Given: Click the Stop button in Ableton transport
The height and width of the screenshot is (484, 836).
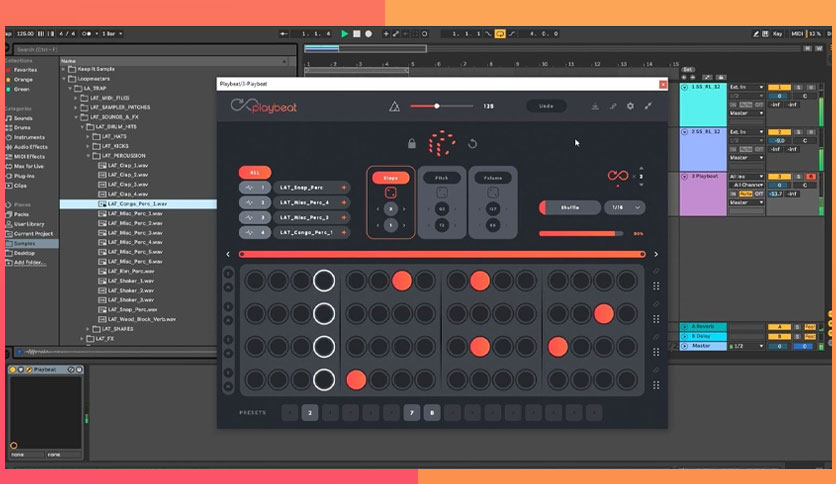Looking at the screenshot, I should pyautogui.click(x=357, y=34).
